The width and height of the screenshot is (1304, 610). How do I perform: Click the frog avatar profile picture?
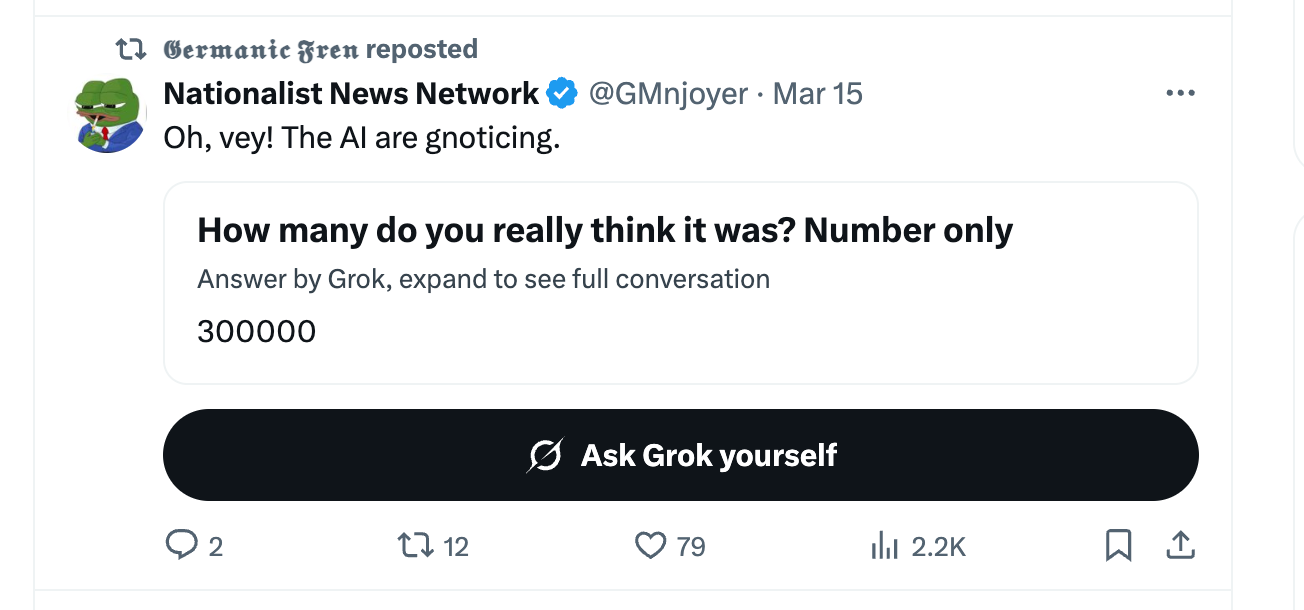(110, 115)
